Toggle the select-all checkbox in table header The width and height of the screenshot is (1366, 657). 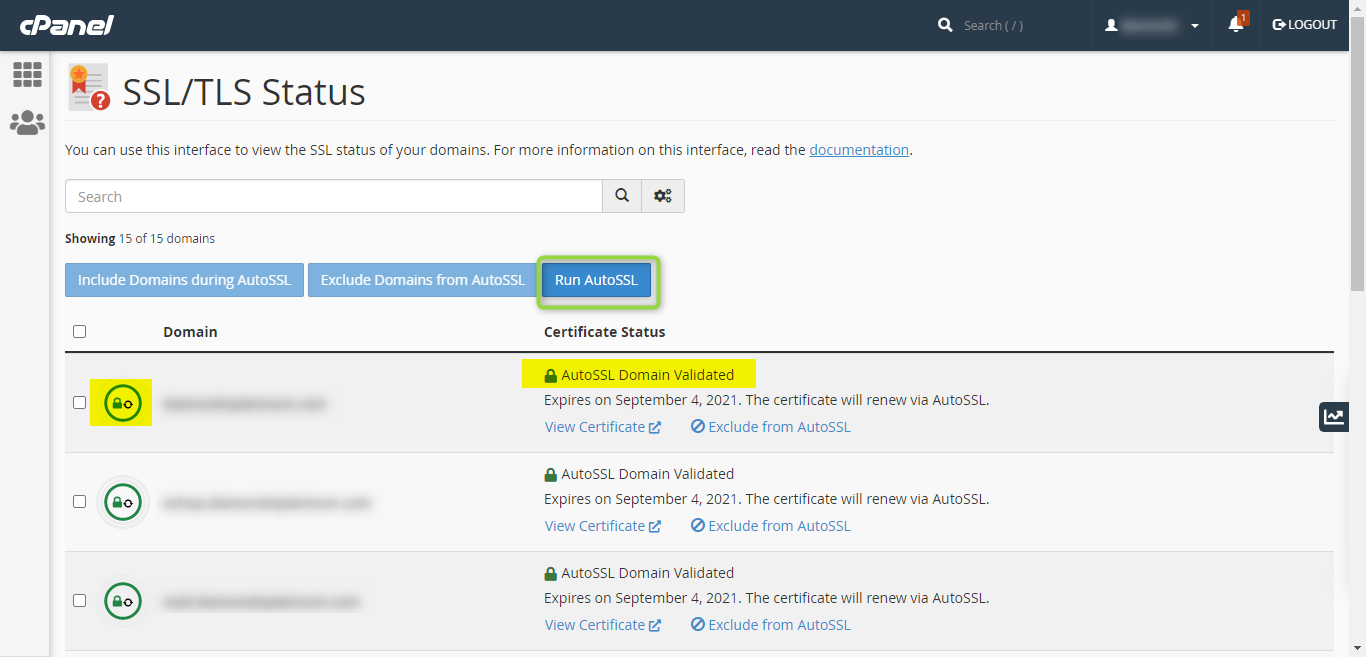pos(80,331)
